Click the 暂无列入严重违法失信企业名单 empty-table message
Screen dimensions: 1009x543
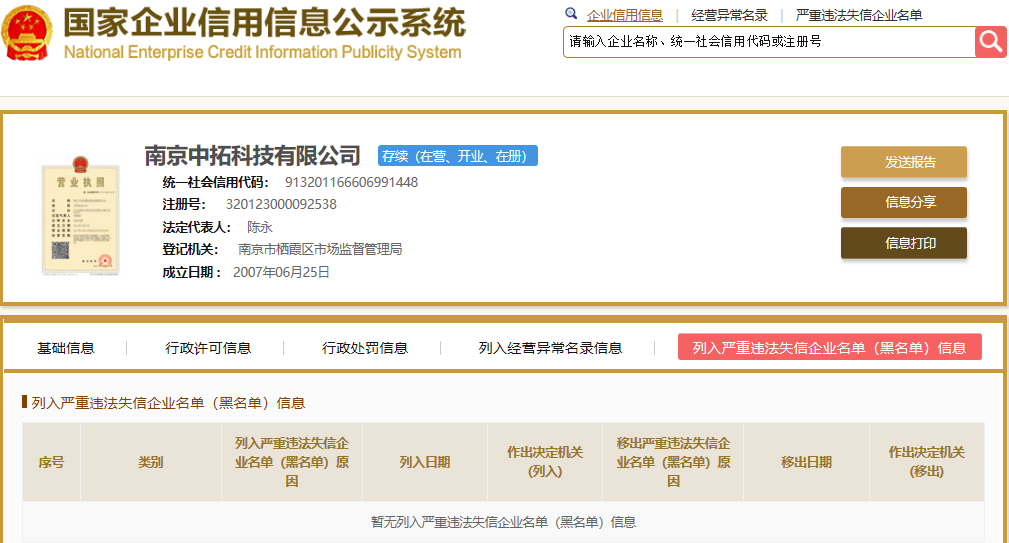tap(503, 522)
